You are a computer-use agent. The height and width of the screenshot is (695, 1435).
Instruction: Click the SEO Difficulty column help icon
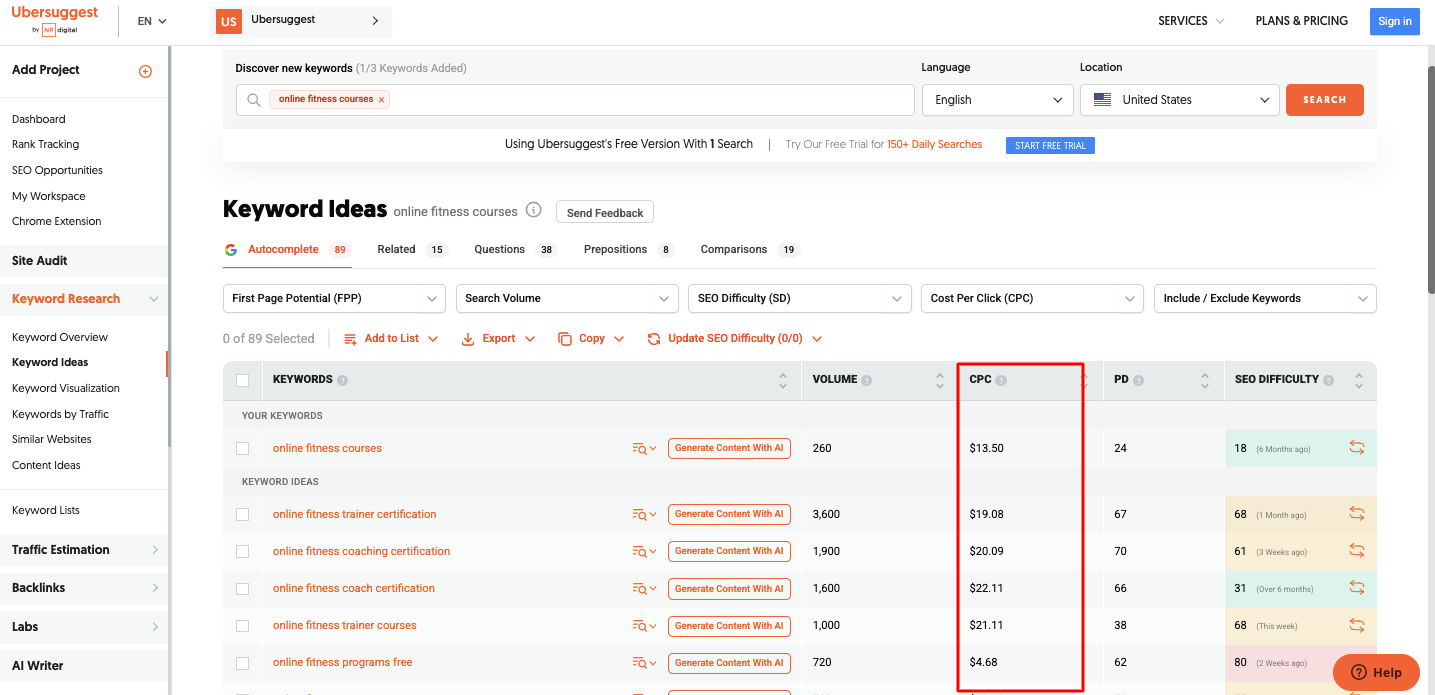pyautogui.click(x=1328, y=381)
